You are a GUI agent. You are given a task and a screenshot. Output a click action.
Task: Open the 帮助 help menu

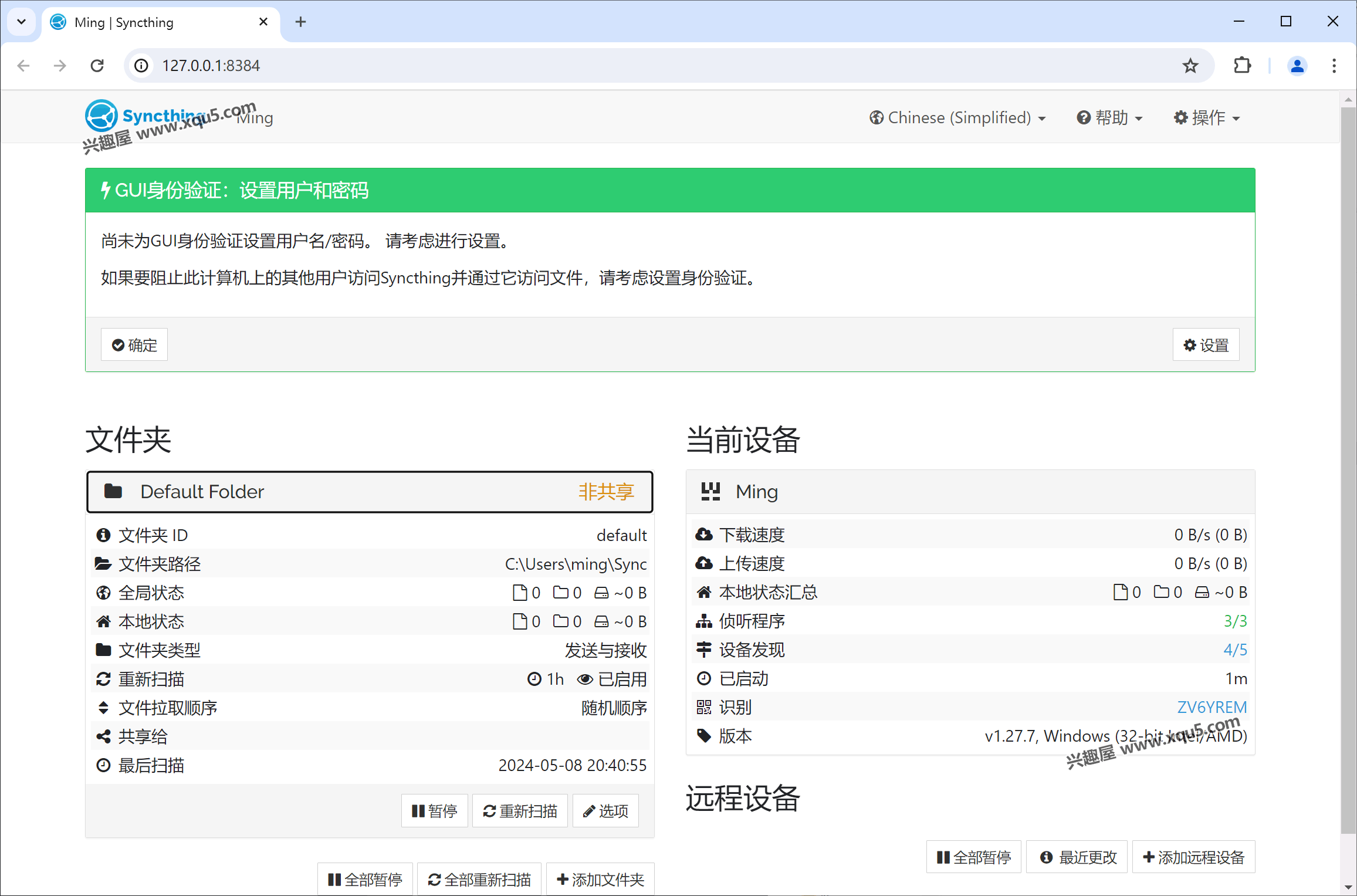pos(1110,117)
